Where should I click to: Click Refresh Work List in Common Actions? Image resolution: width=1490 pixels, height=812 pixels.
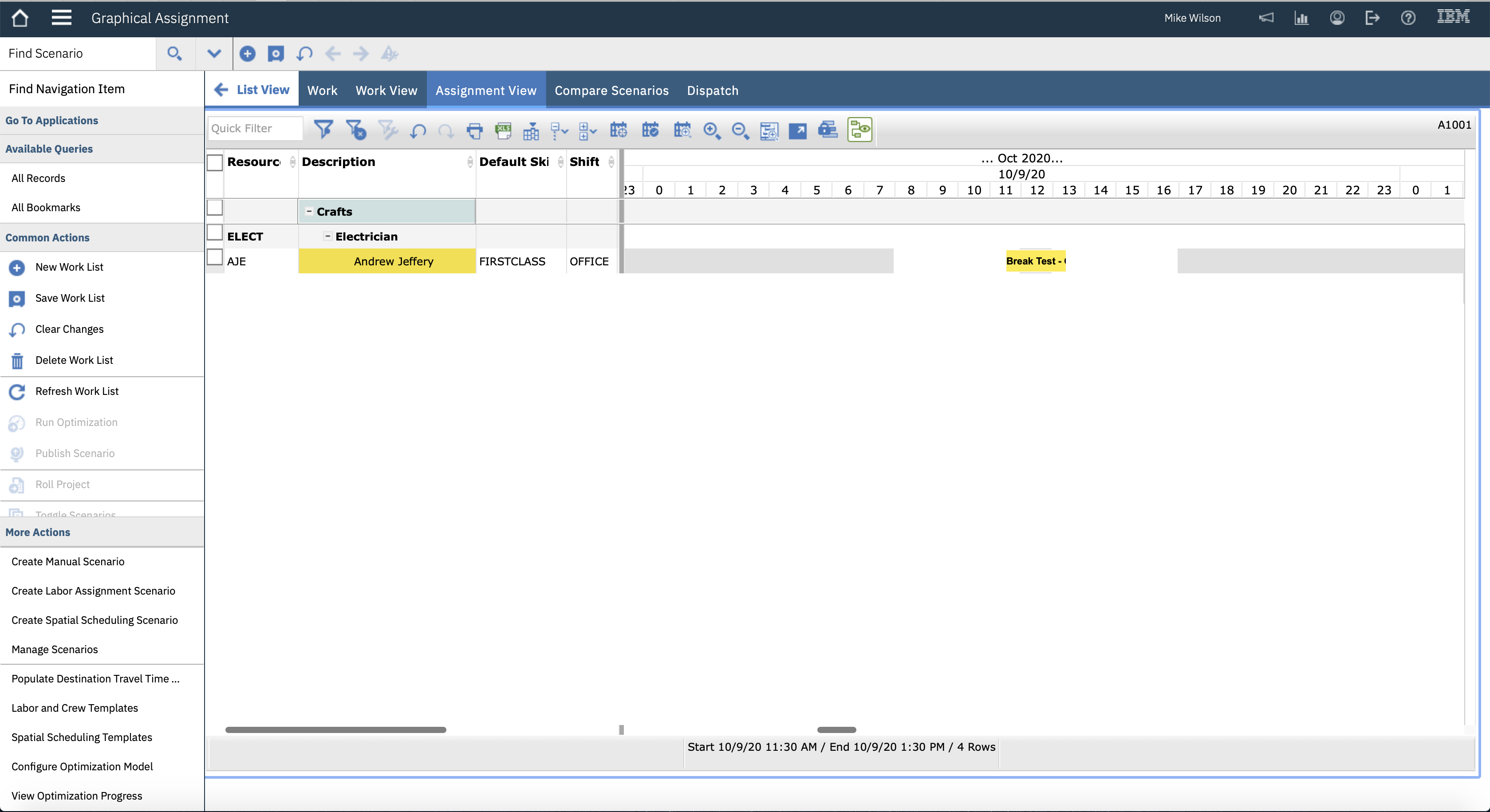[76, 391]
